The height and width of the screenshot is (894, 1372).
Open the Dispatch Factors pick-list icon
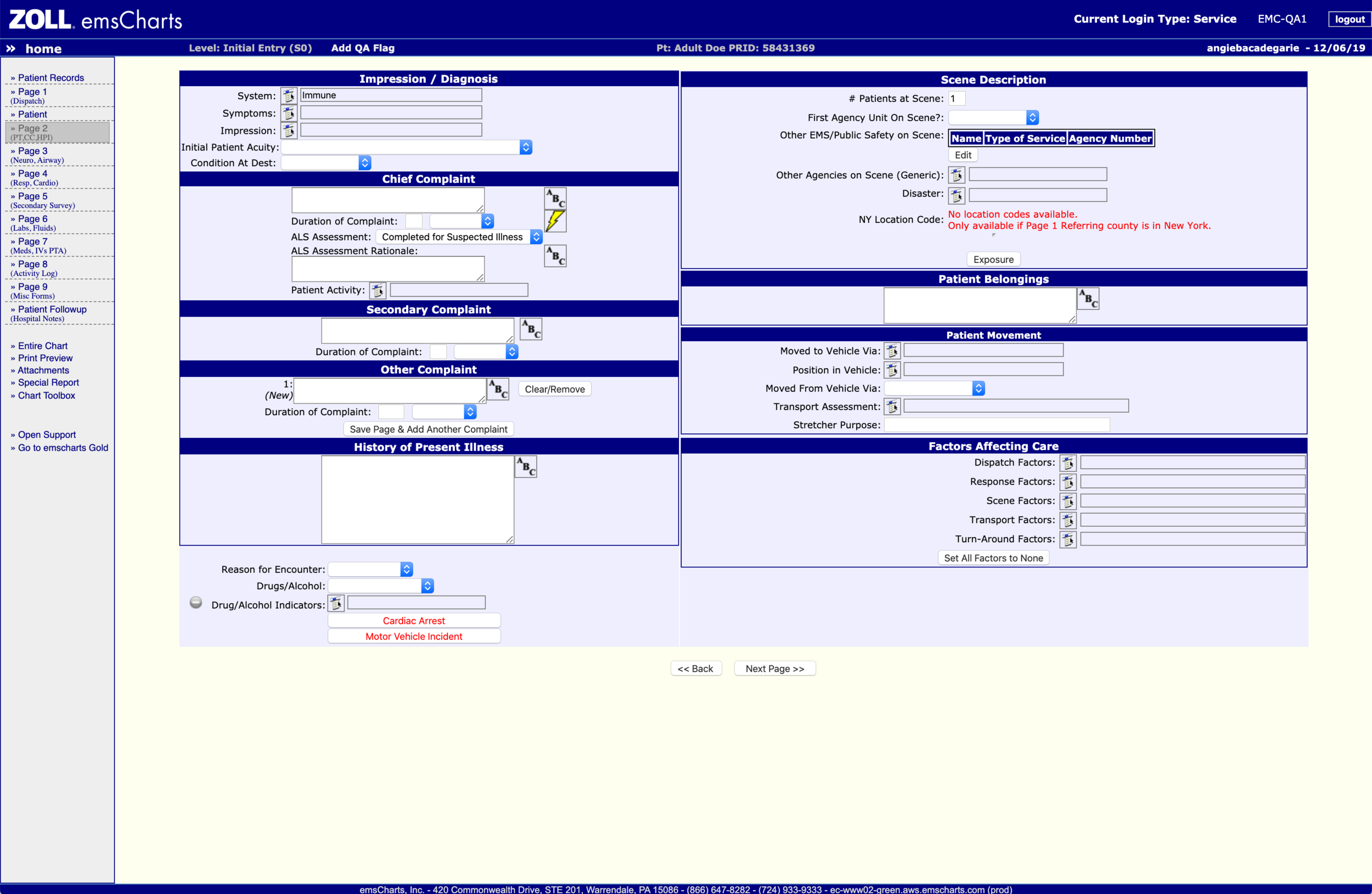tap(1067, 462)
